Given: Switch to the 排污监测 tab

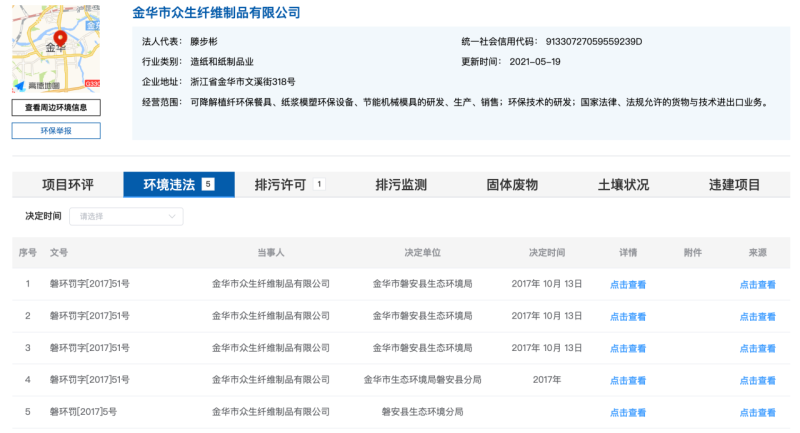Looking at the screenshot, I should [401, 185].
